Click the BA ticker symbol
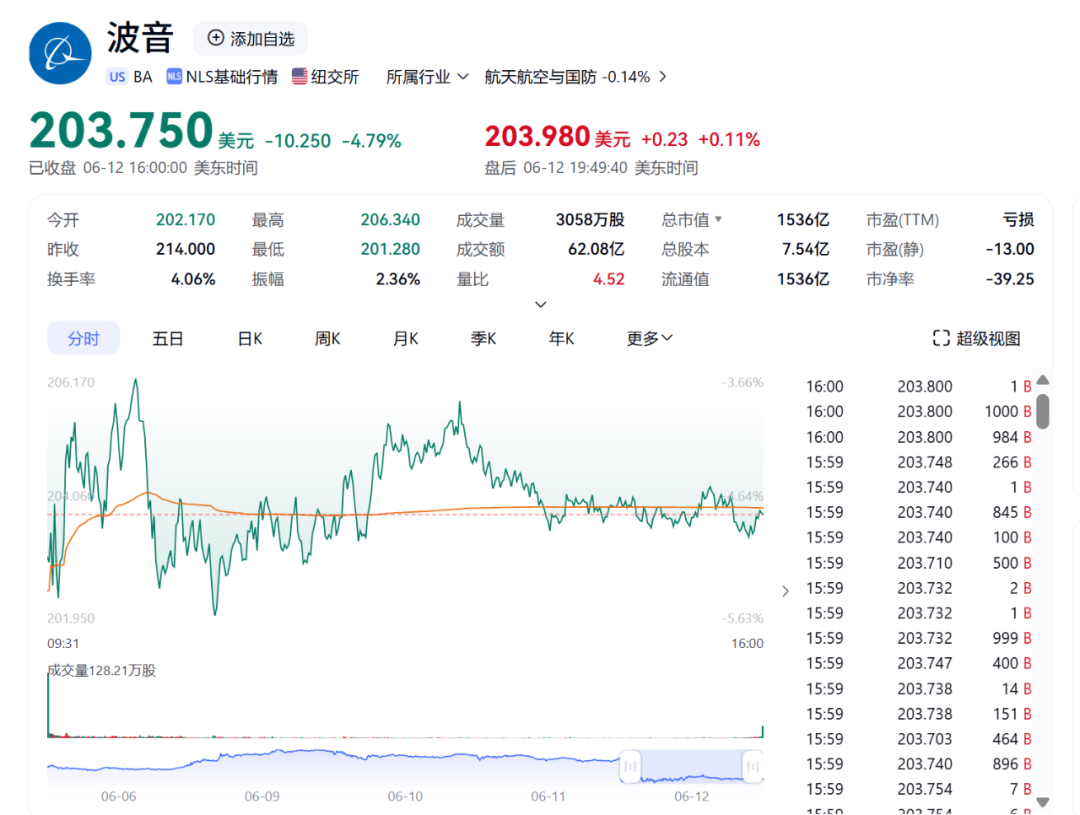Viewport: 1080px width, 815px height. [143, 76]
